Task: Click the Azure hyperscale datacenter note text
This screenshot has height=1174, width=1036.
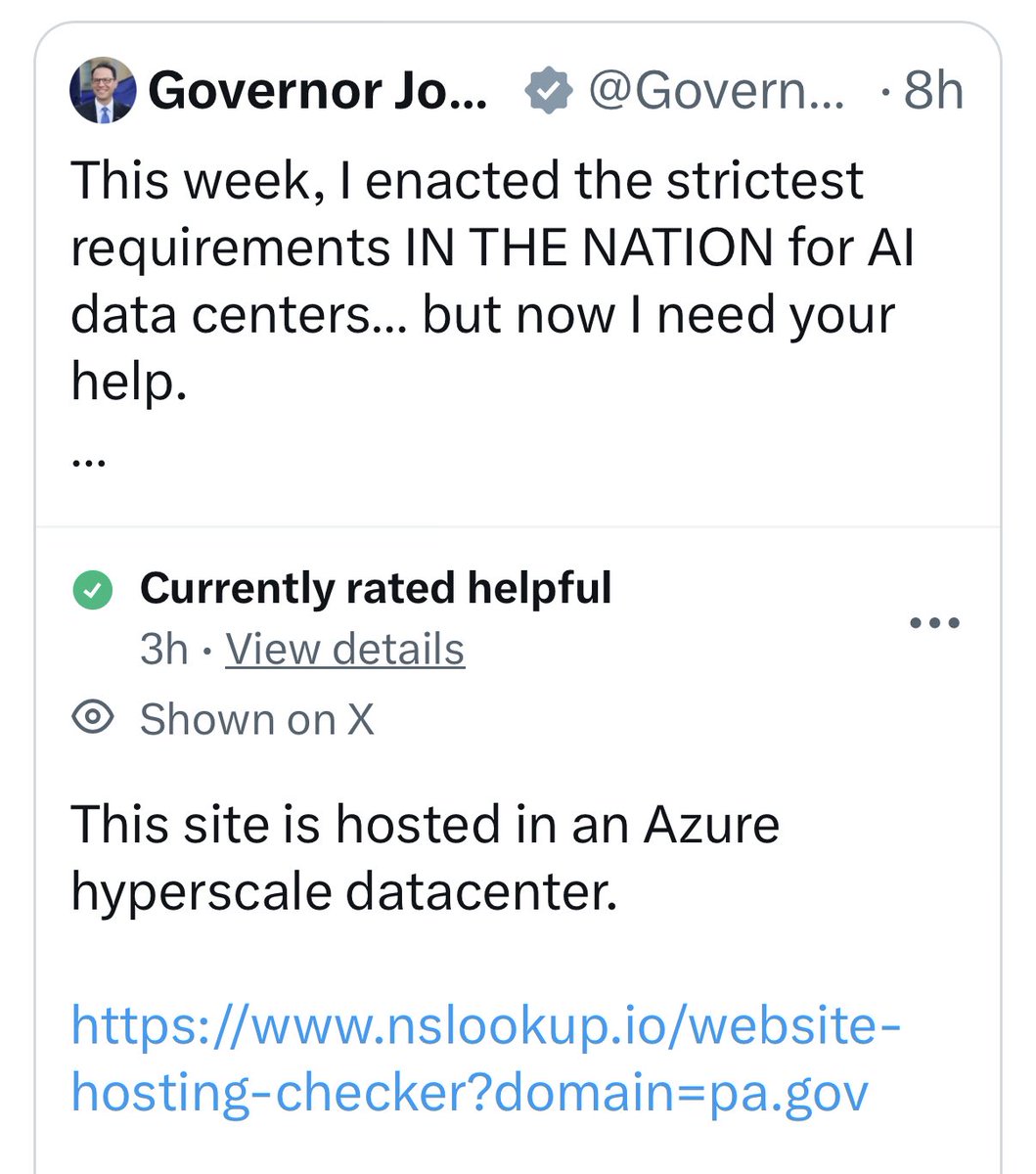Action: pos(426,858)
